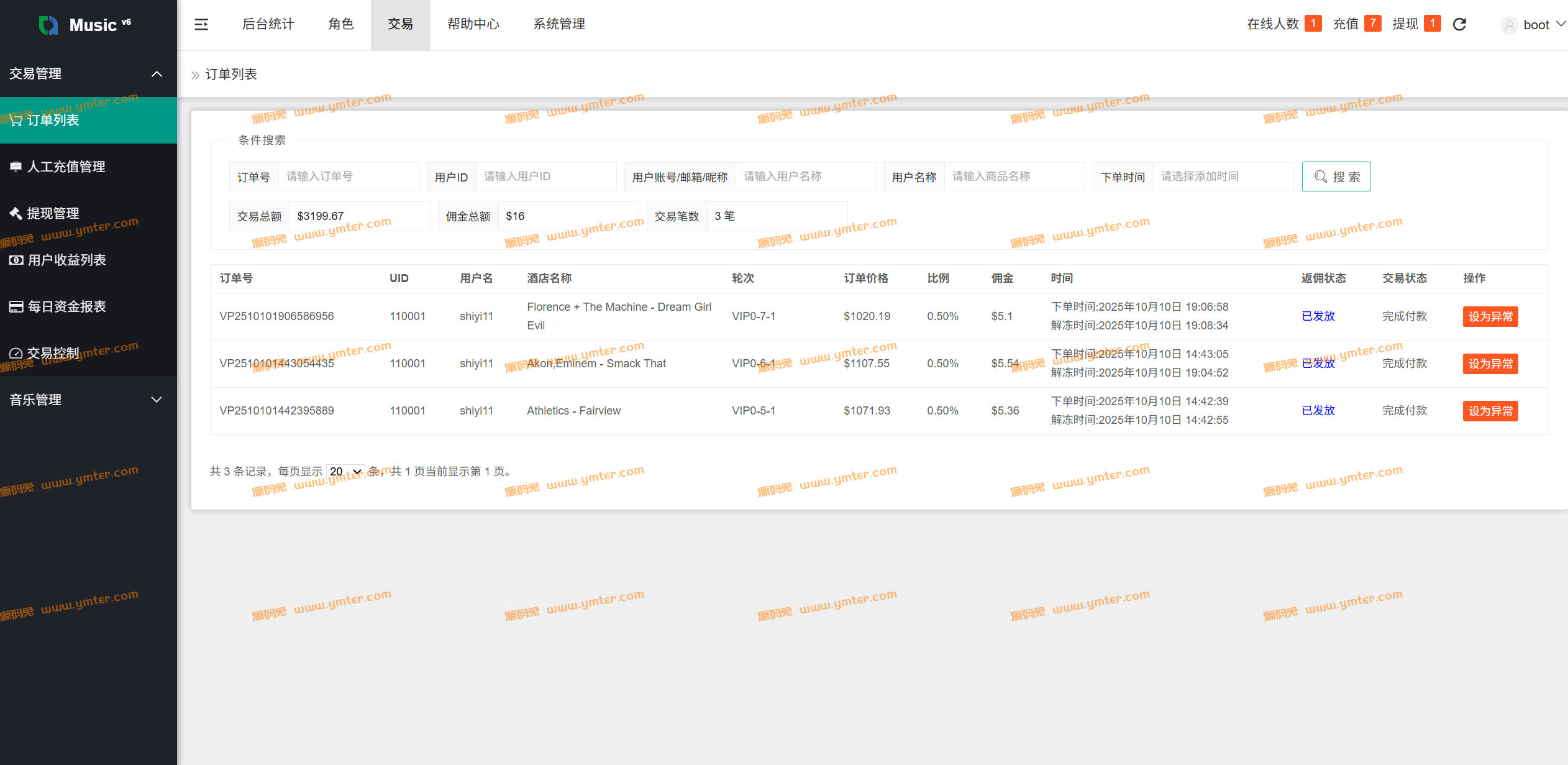
Task: Open 提现管理 in the sidebar
Action: (x=53, y=213)
